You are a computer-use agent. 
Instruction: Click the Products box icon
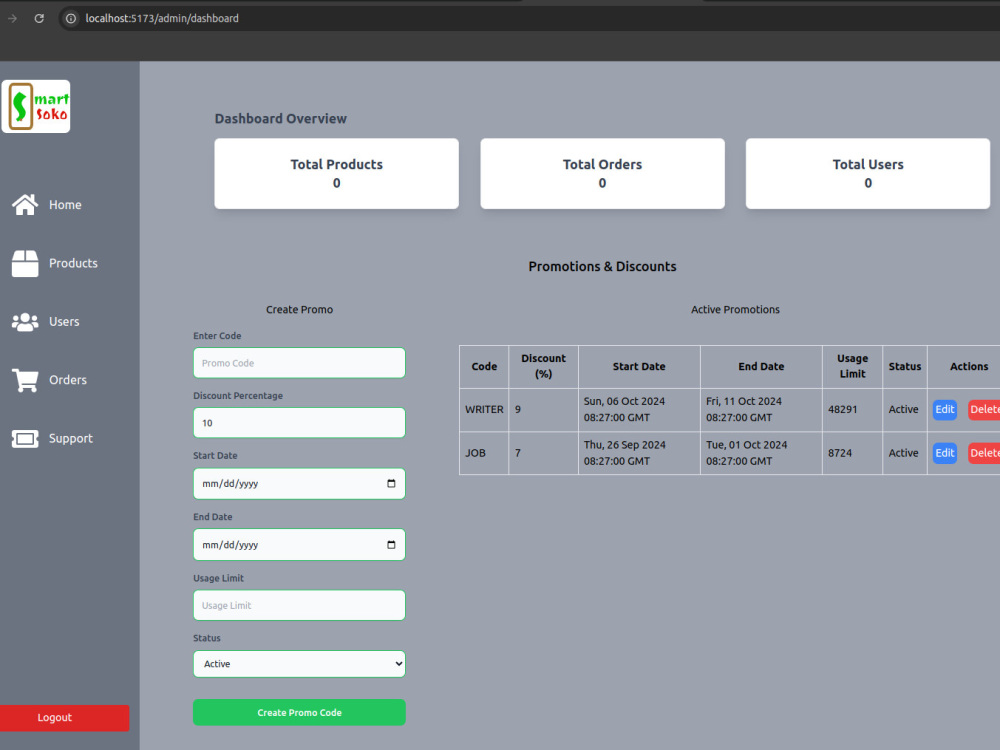click(25, 263)
